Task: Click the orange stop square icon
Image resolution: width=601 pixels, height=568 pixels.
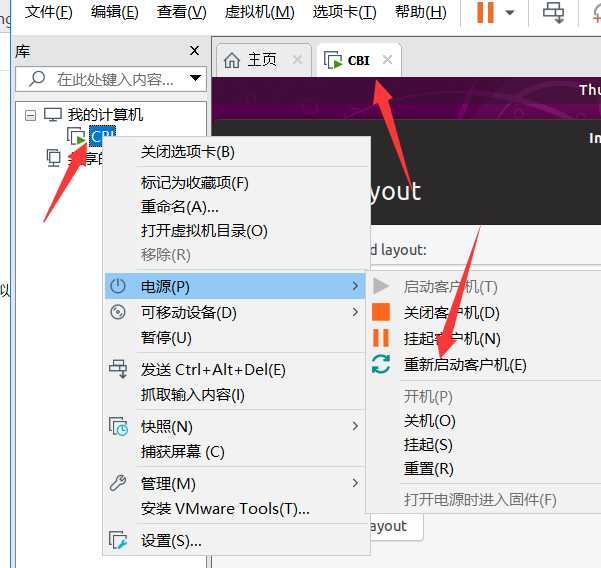Action: [381, 312]
